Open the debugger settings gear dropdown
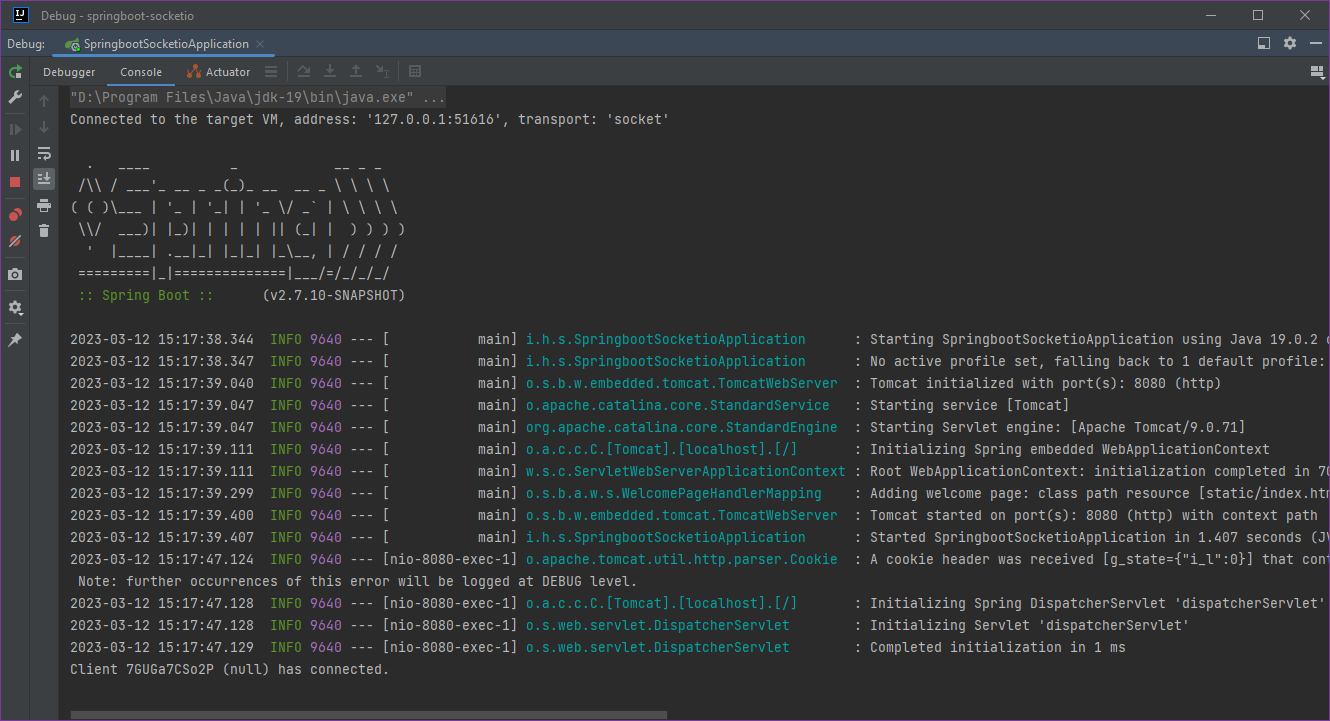 click(15, 307)
